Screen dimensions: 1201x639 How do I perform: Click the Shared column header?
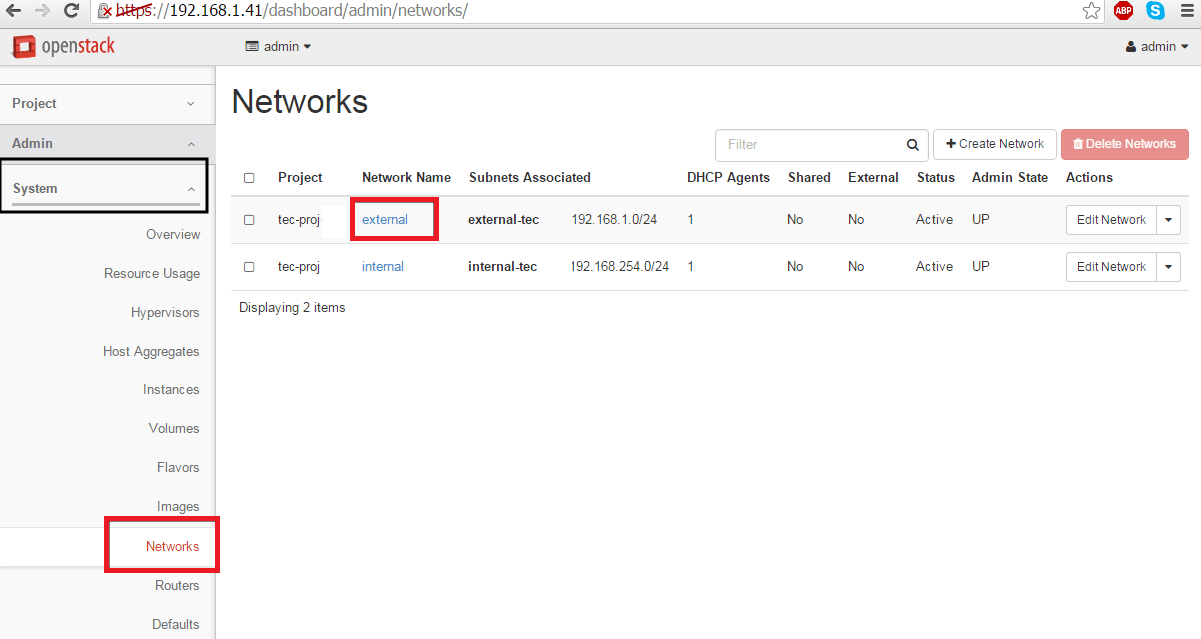pos(809,178)
